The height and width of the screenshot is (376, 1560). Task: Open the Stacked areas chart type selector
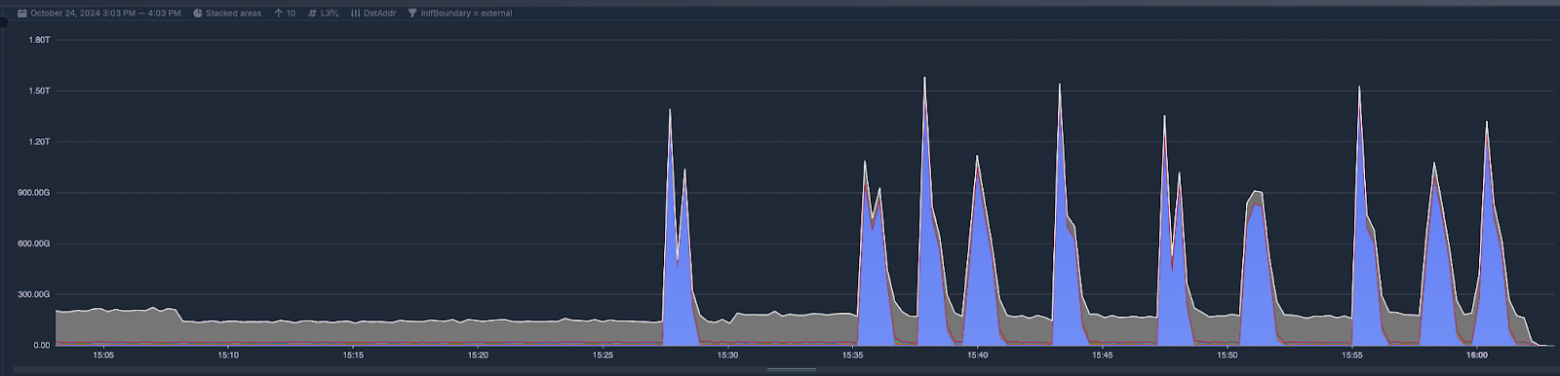pos(234,13)
